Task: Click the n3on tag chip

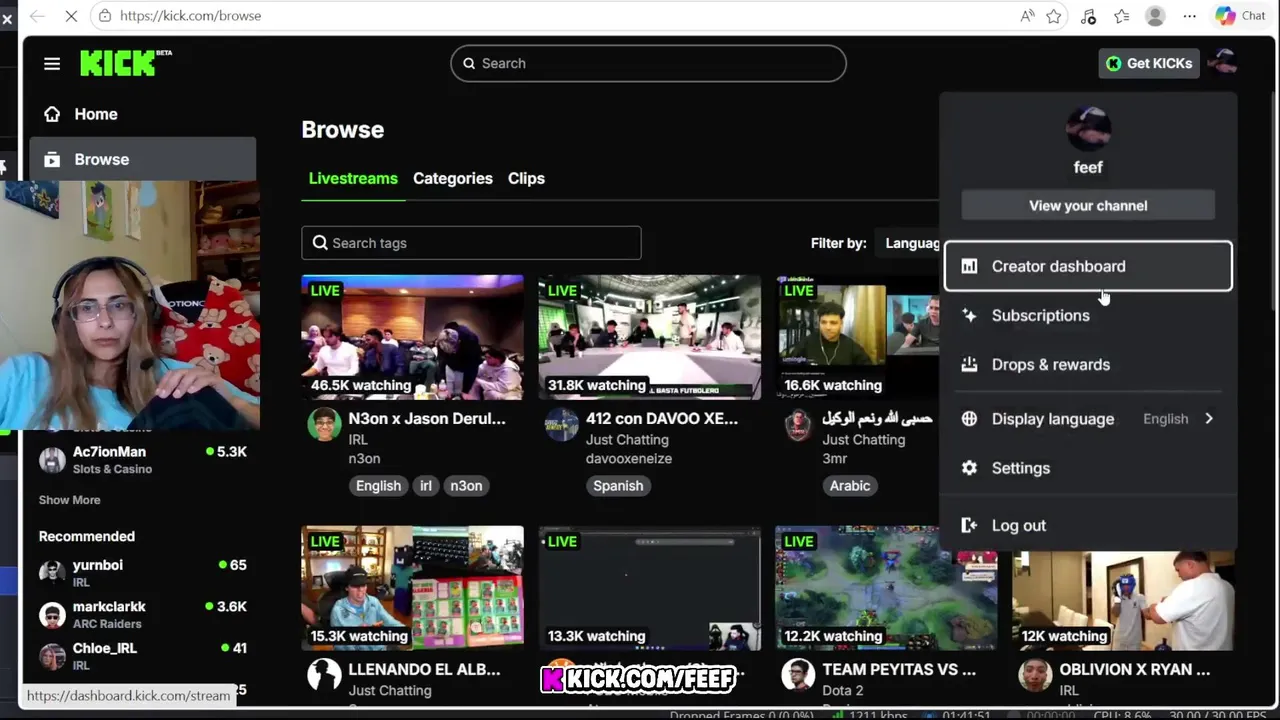Action: point(466,486)
